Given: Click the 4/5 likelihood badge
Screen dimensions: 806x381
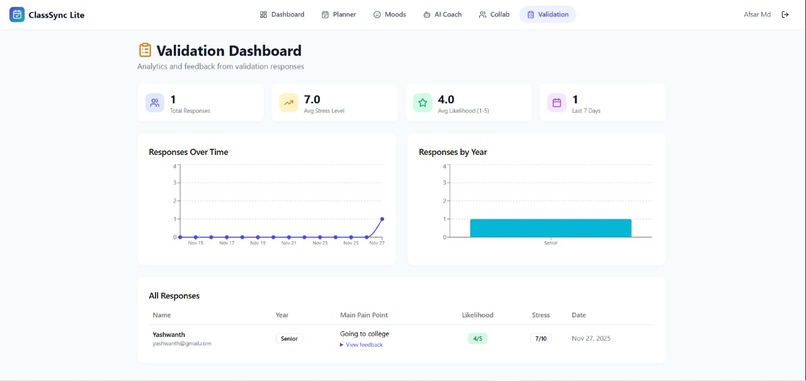Looking at the screenshot, I should [x=478, y=338].
